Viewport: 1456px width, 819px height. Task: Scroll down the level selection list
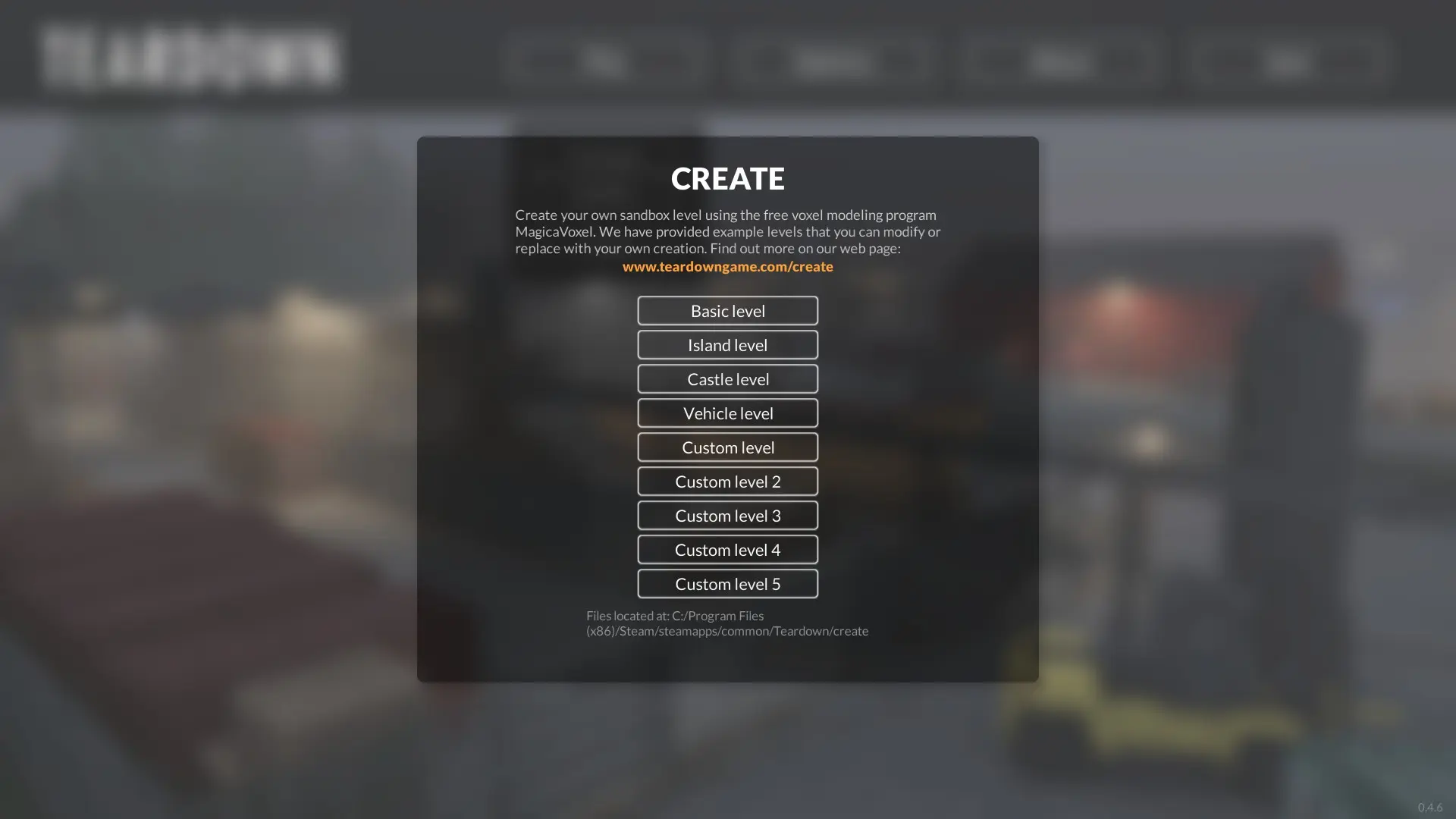(x=727, y=583)
